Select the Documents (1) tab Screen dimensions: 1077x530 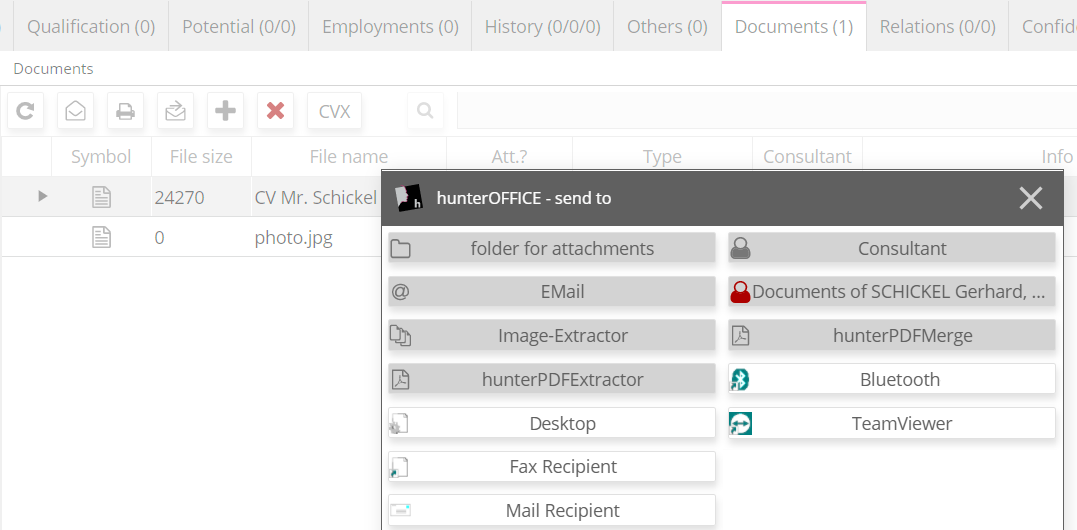(x=794, y=27)
